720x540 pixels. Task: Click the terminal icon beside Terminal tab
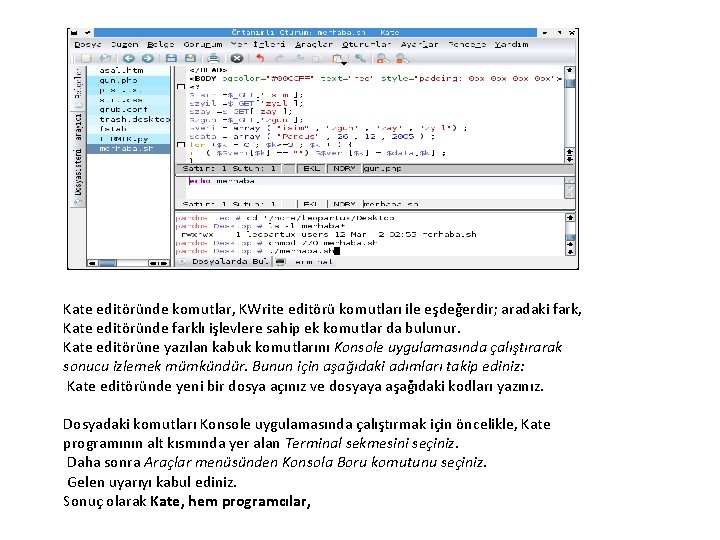point(281,262)
